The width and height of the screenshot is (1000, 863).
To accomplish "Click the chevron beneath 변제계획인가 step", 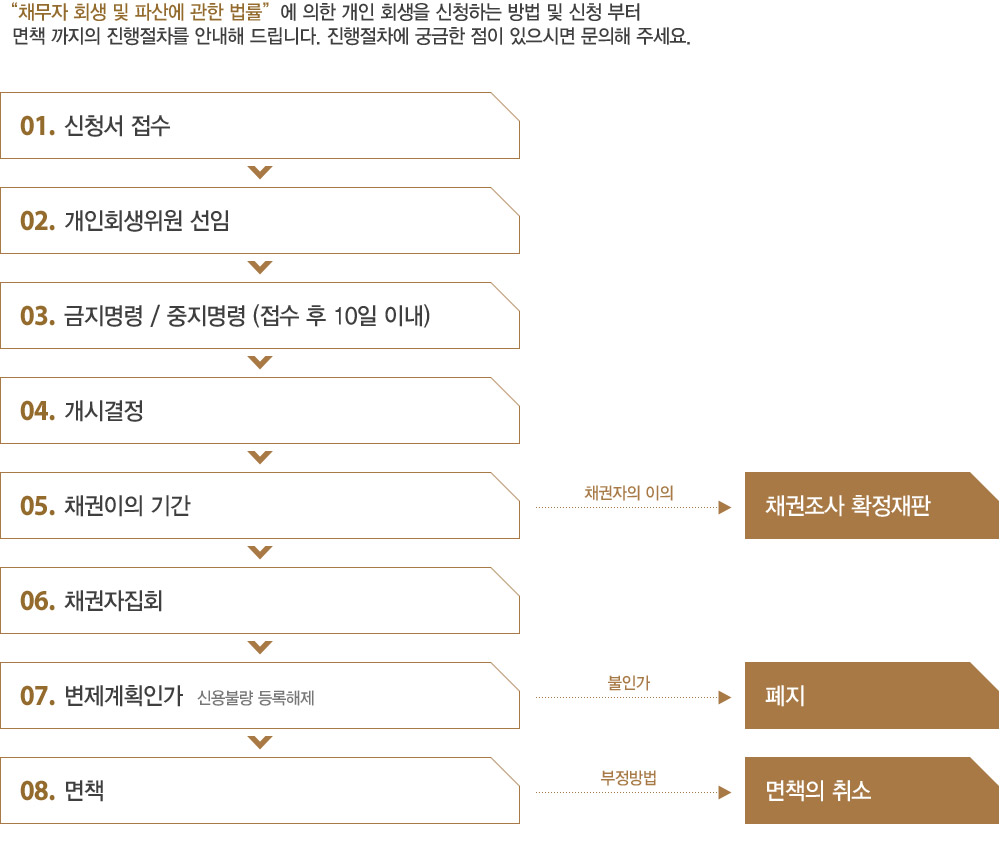I will 260,742.
